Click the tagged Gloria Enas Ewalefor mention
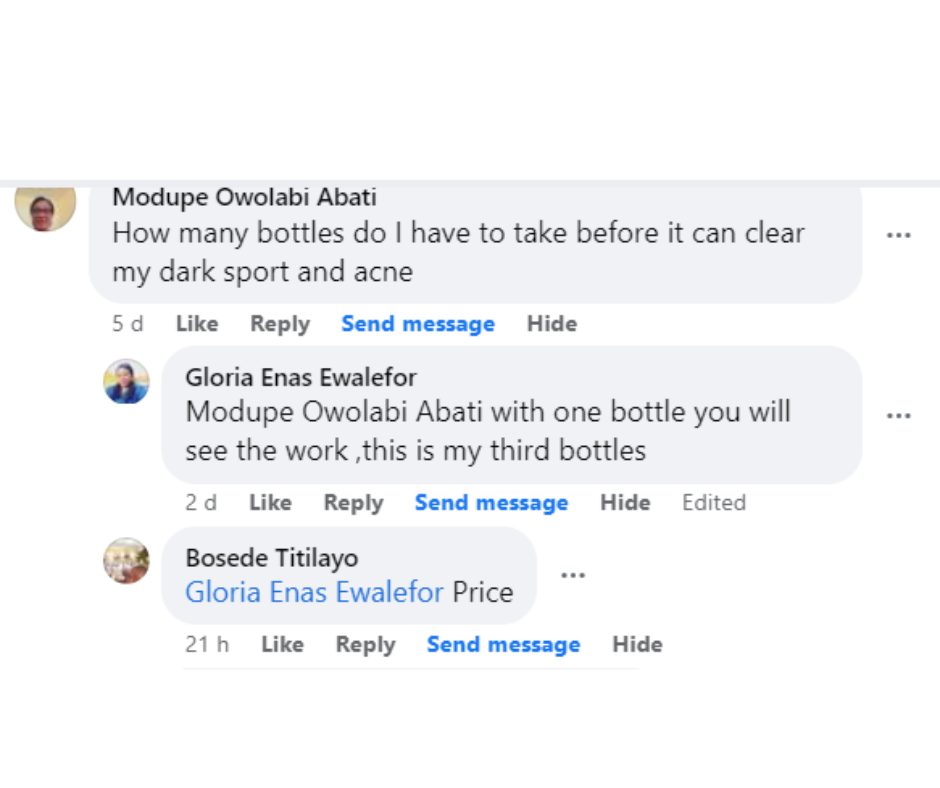The height and width of the screenshot is (788, 940). click(314, 592)
